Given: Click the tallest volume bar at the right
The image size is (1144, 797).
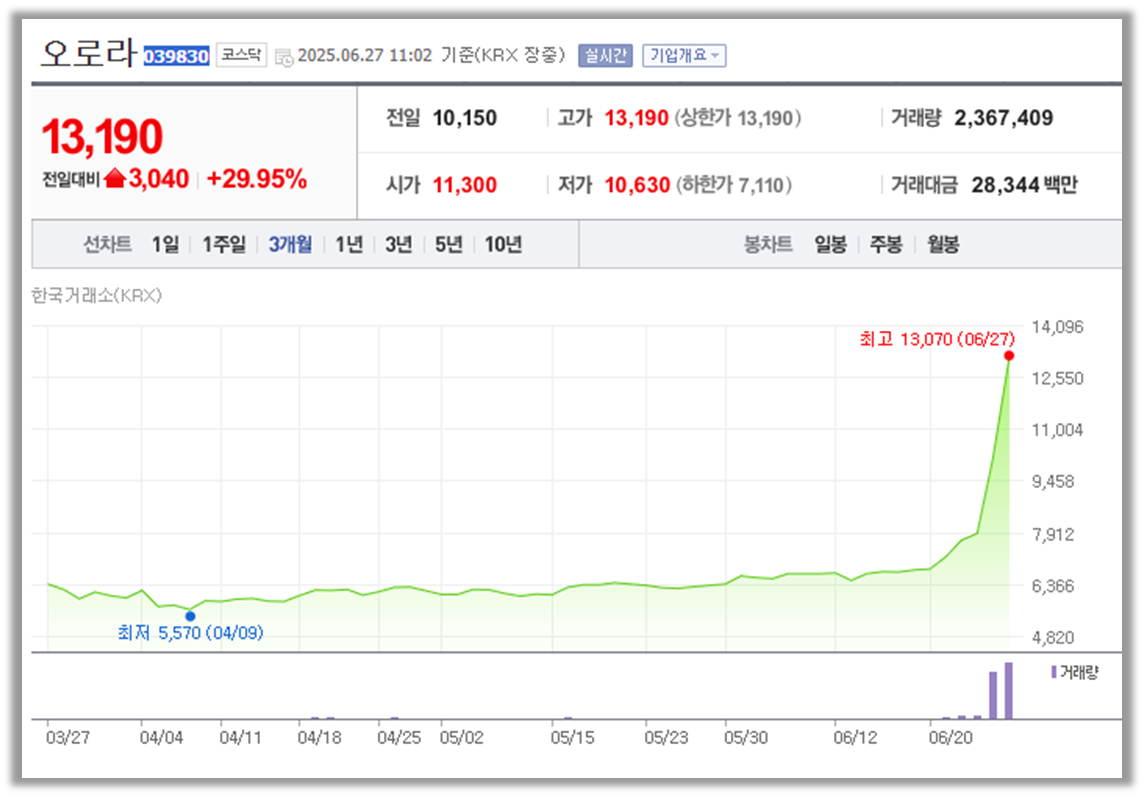Looking at the screenshot, I should click(1008, 690).
